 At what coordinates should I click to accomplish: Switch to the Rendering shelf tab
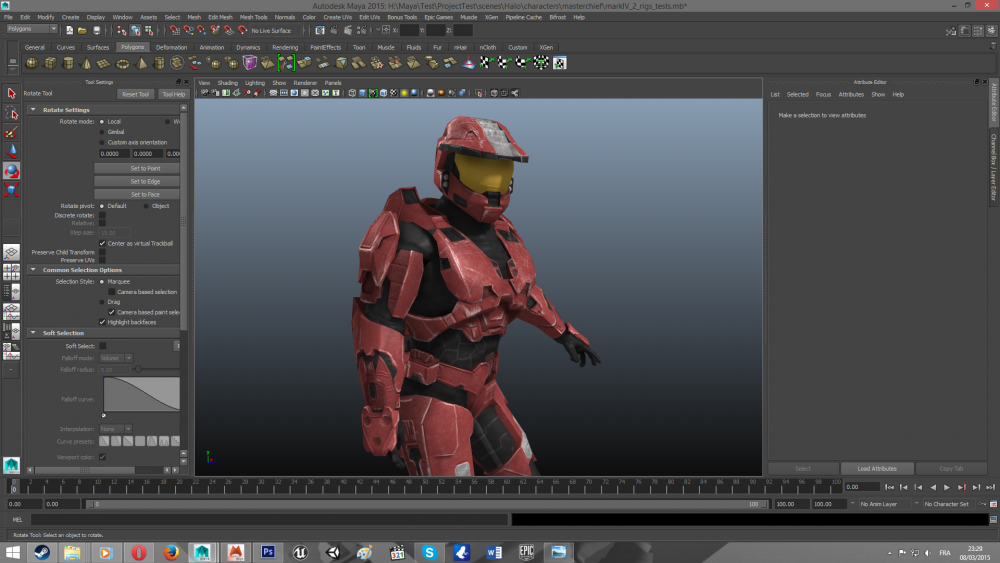pos(284,47)
